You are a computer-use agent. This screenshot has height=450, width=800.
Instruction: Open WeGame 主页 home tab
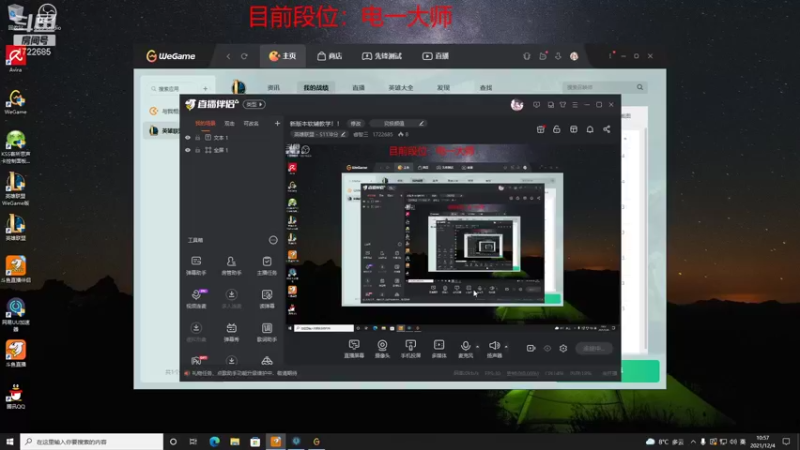coord(283,56)
